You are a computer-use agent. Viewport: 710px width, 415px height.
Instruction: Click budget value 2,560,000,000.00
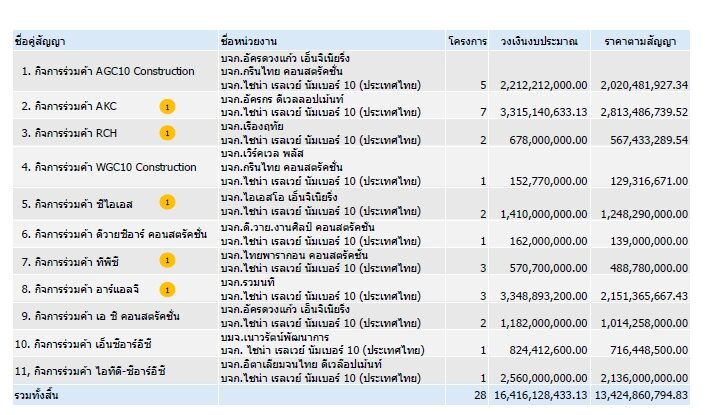click(543, 378)
